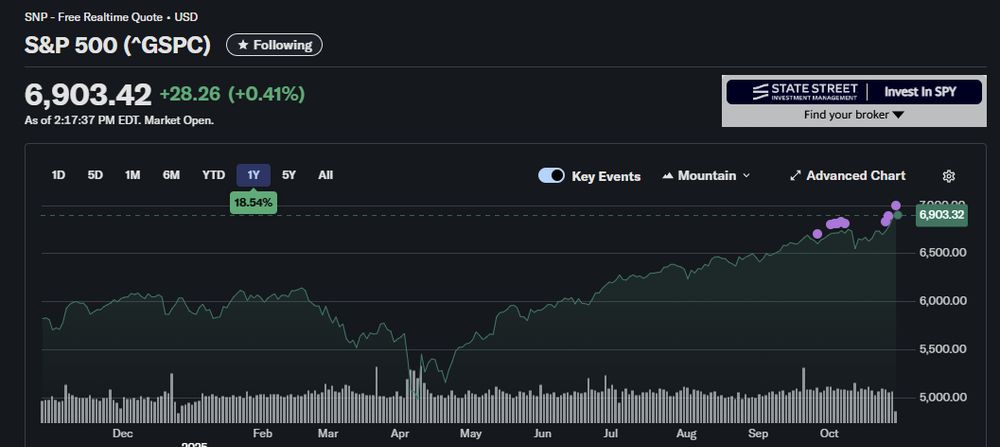Open the Advanced Chart view

pyautogui.click(x=847, y=176)
